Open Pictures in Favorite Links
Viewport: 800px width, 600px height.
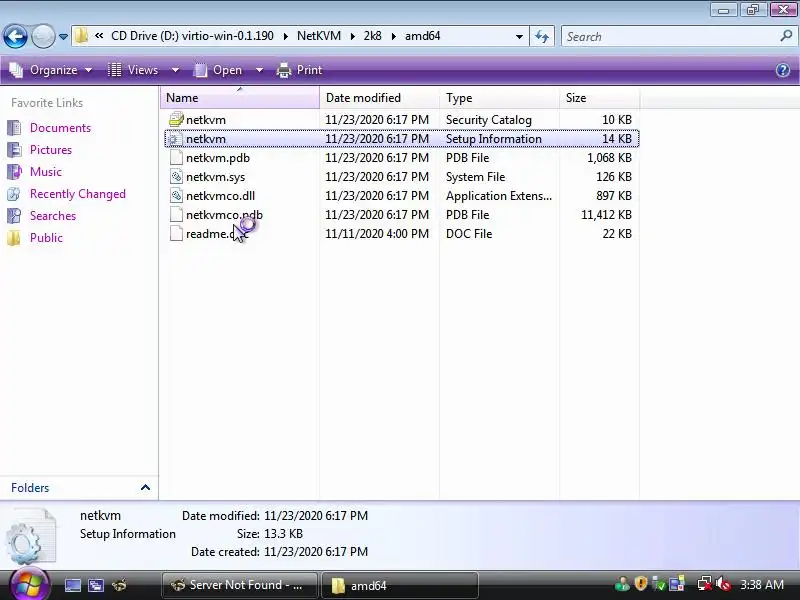(51, 149)
